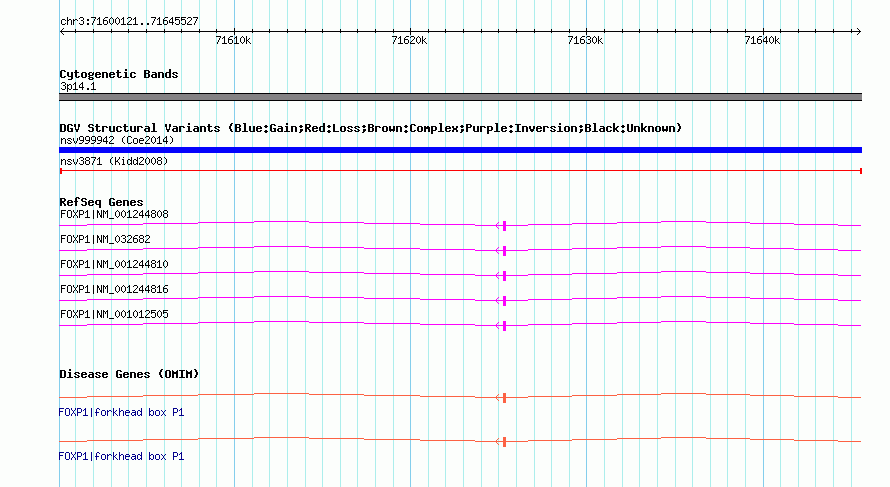This screenshot has width=890, height=487.
Task: Click the chr3:71600121..71645527 coordinate label
Action: (x=129, y=22)
